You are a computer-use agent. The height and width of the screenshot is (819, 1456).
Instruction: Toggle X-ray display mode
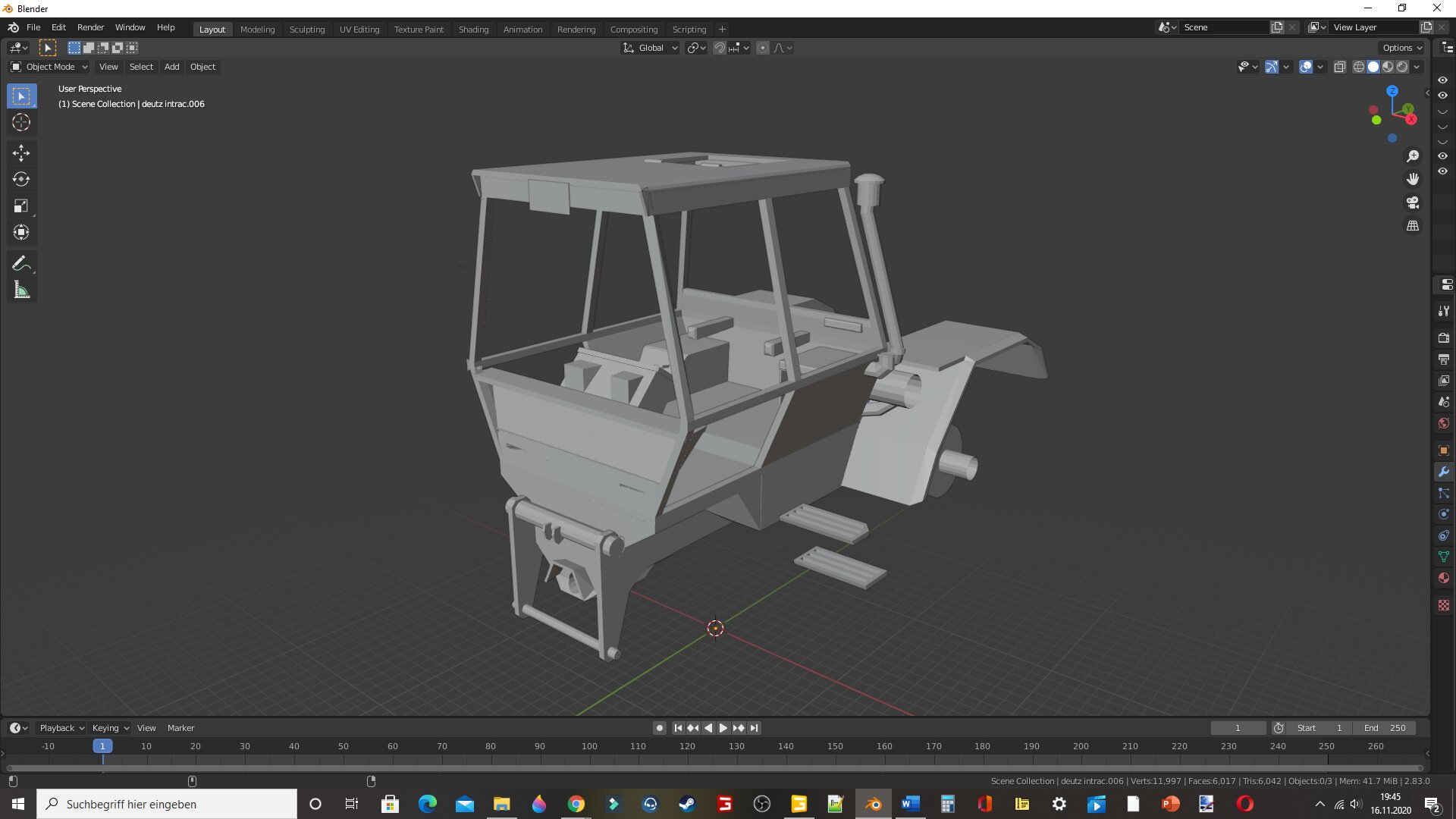click(1340, 67)
